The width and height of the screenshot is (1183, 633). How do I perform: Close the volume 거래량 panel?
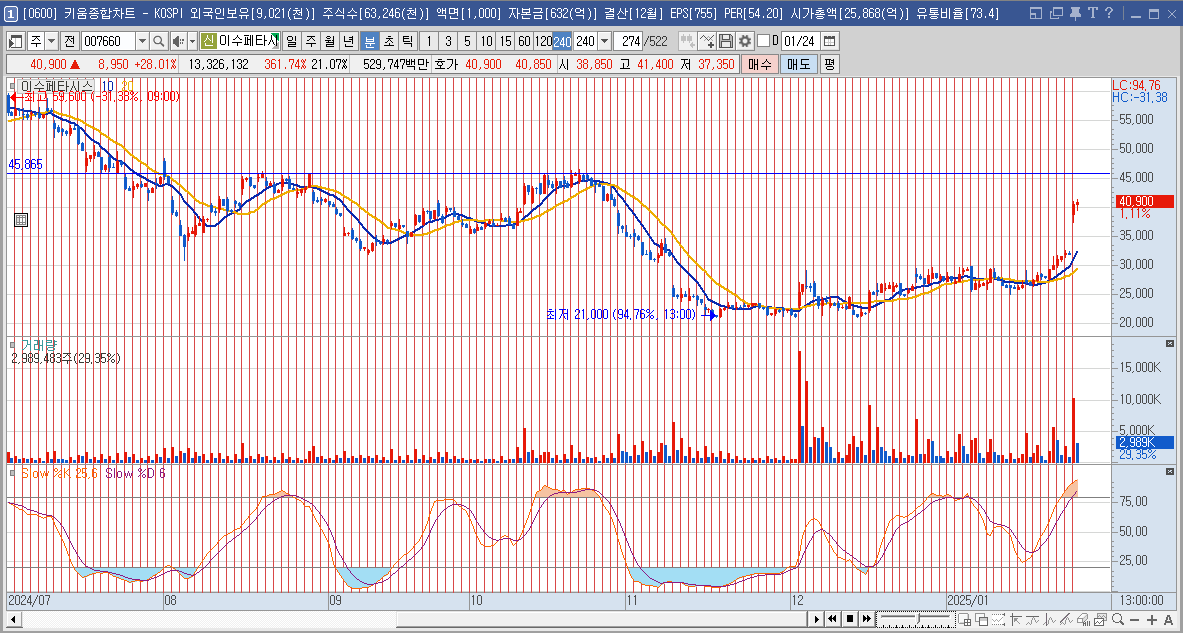click(x=1169, y=343)
